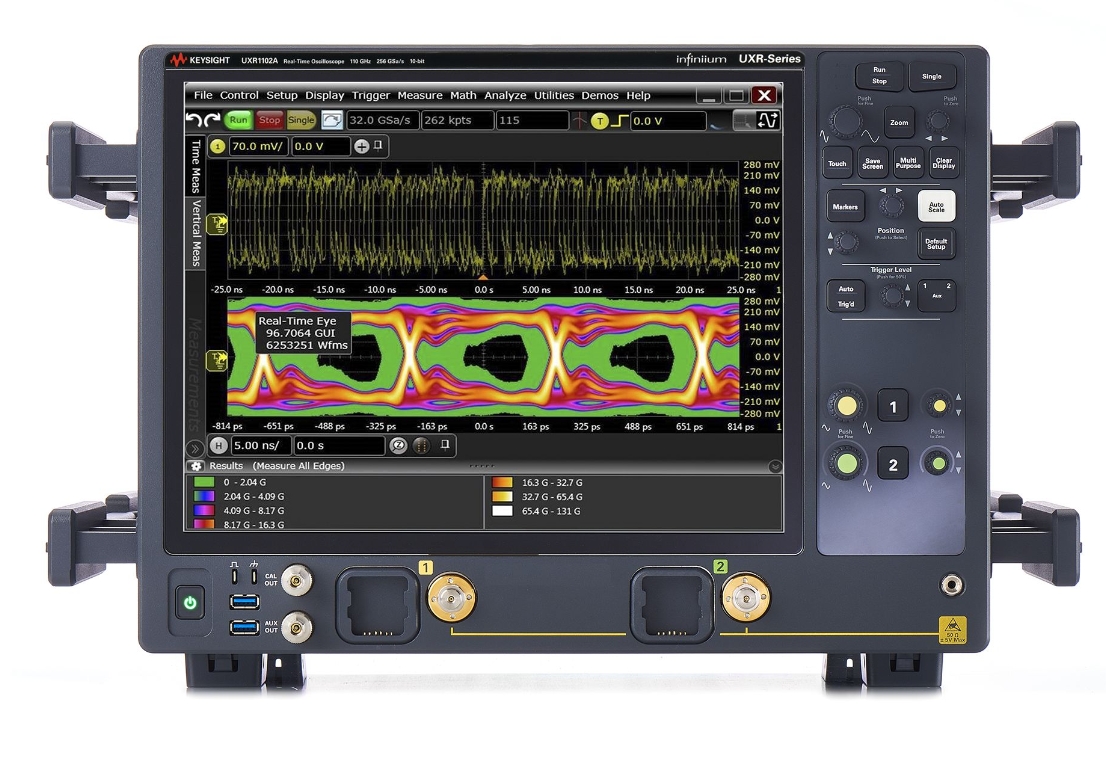
Task: Open the Measure menu
Action: 419,95
